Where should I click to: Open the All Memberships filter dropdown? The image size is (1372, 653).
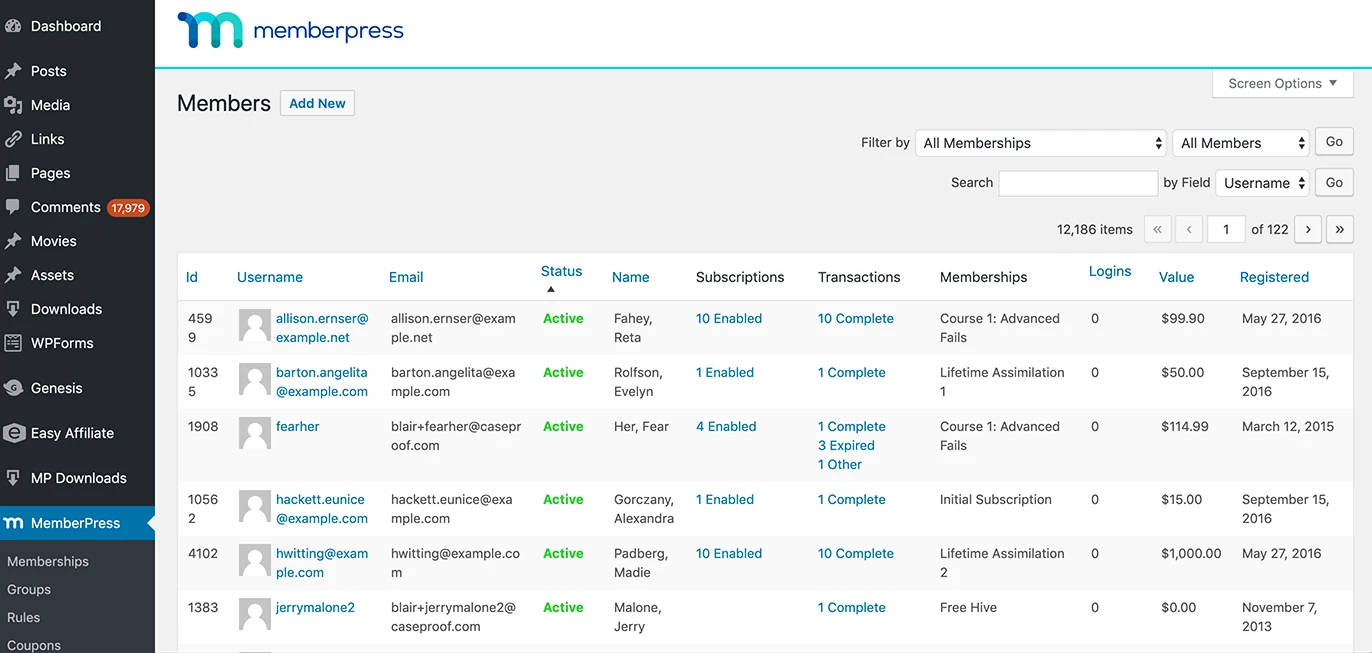pyautogui.click(x=1041, y=143)
